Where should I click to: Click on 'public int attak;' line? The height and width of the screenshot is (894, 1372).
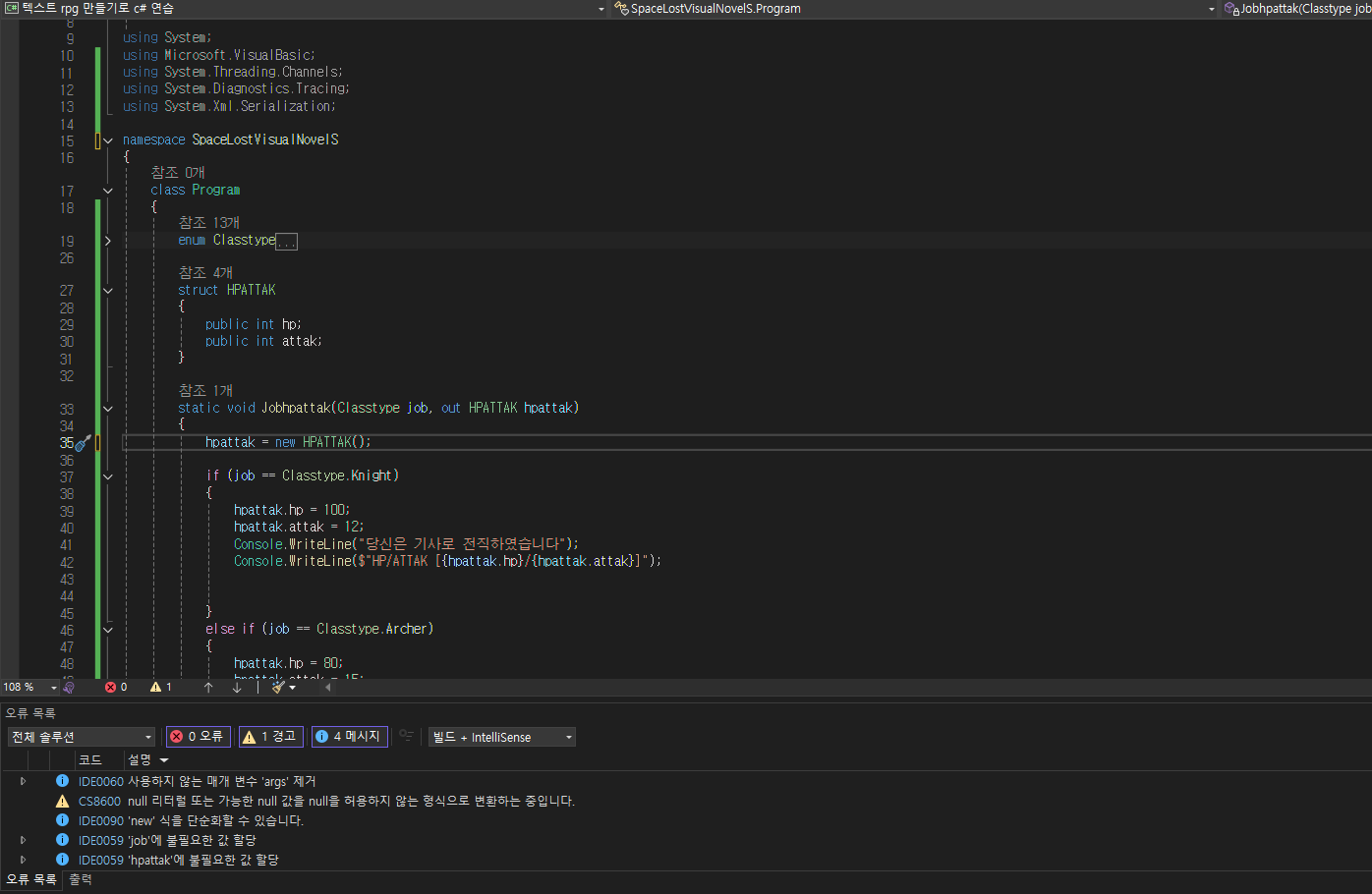pyautogui.click(x=263, y=341)
